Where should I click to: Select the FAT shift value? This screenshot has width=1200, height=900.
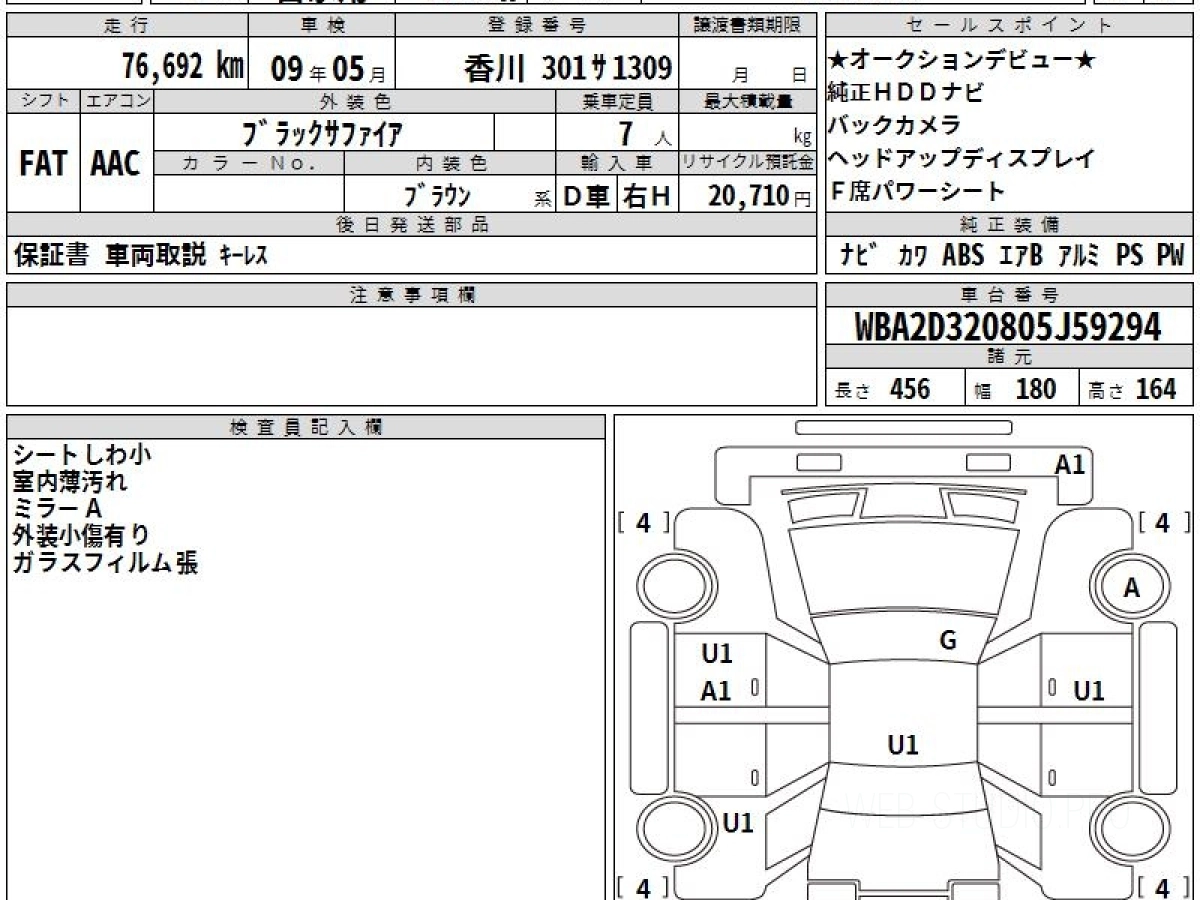(x=43, y=164)
